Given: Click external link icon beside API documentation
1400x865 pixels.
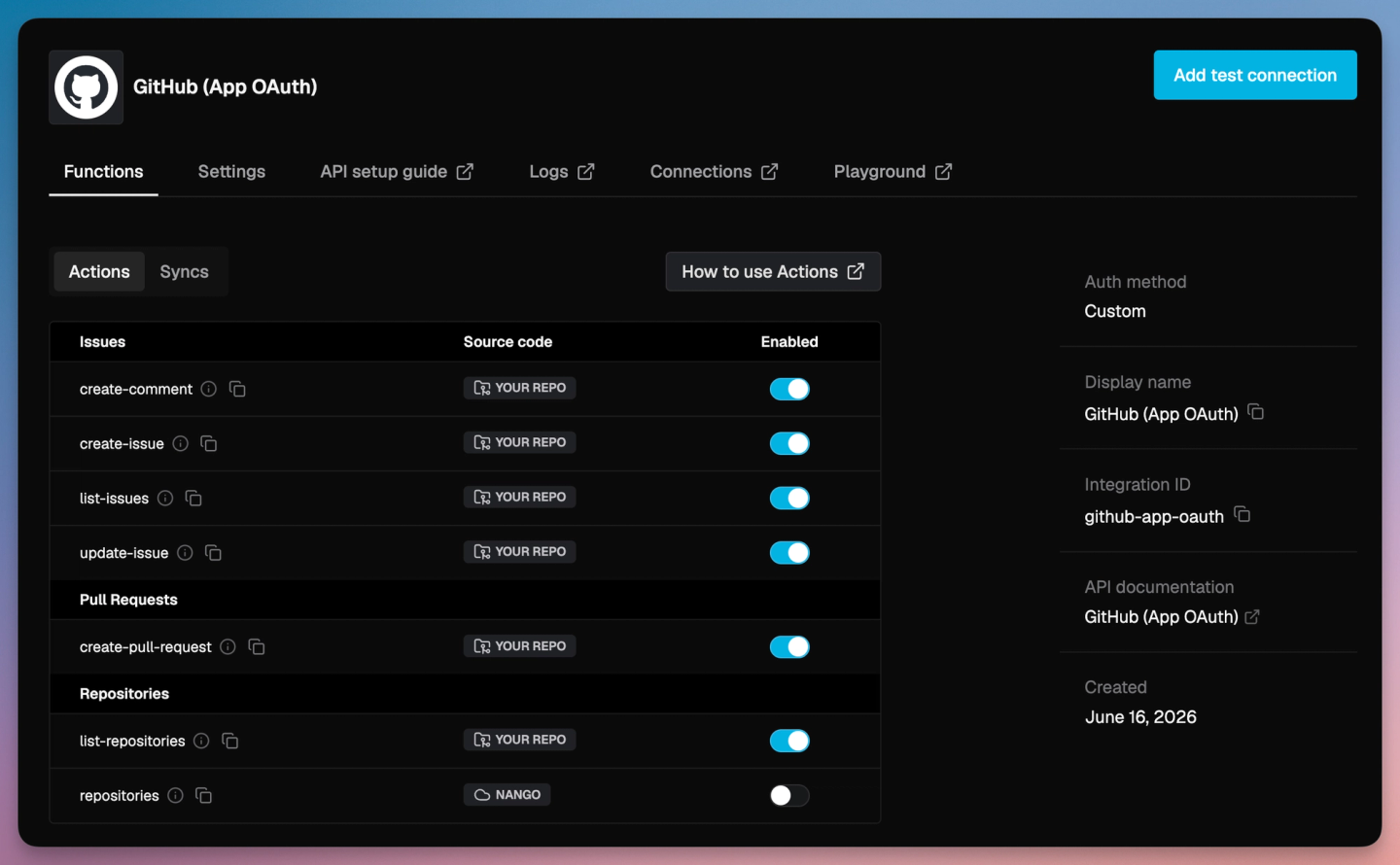Looking at the screenshot, I should point(1252,617).
